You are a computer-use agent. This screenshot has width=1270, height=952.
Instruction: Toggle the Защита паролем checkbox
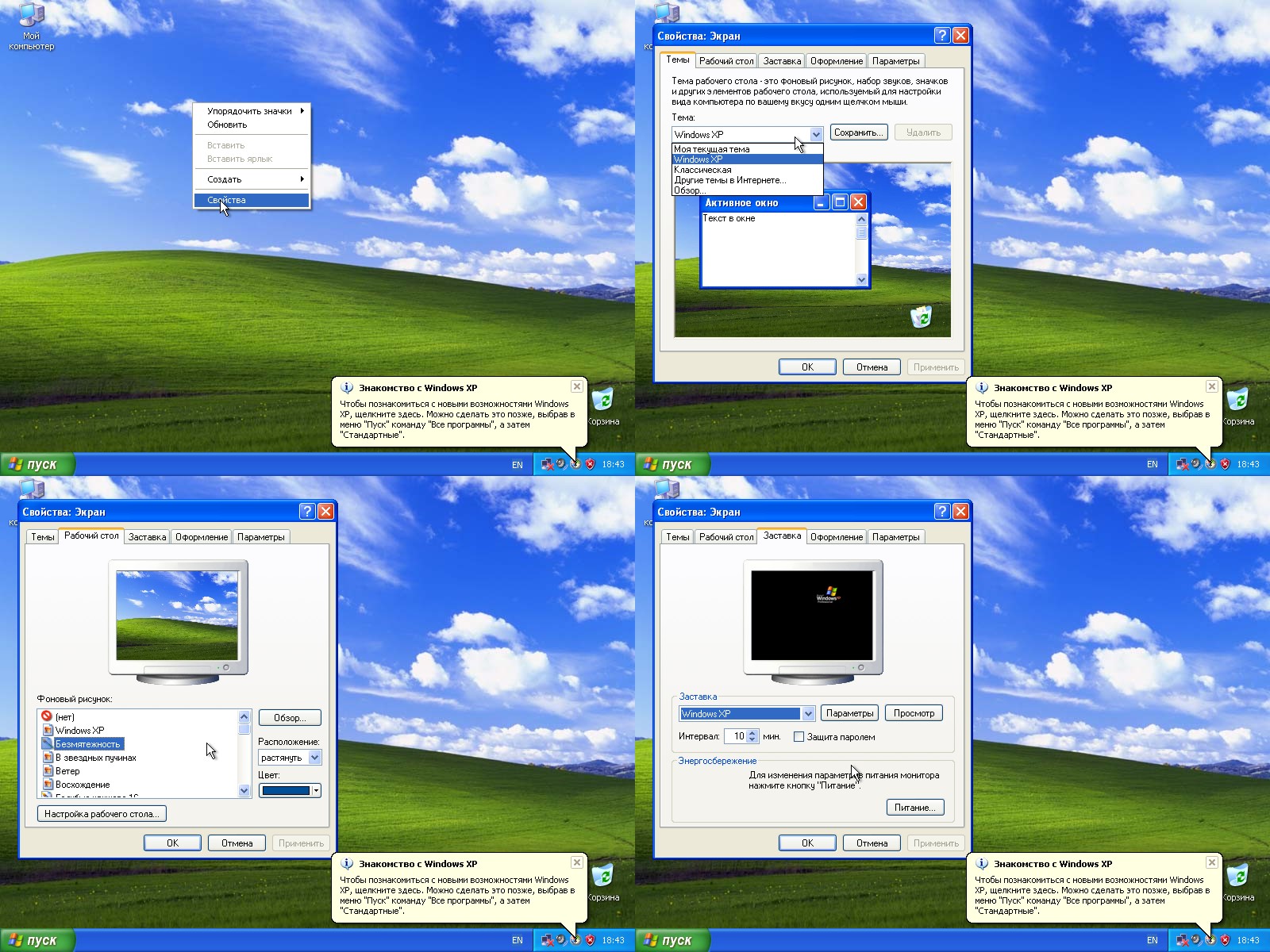[x=799, y=737]
